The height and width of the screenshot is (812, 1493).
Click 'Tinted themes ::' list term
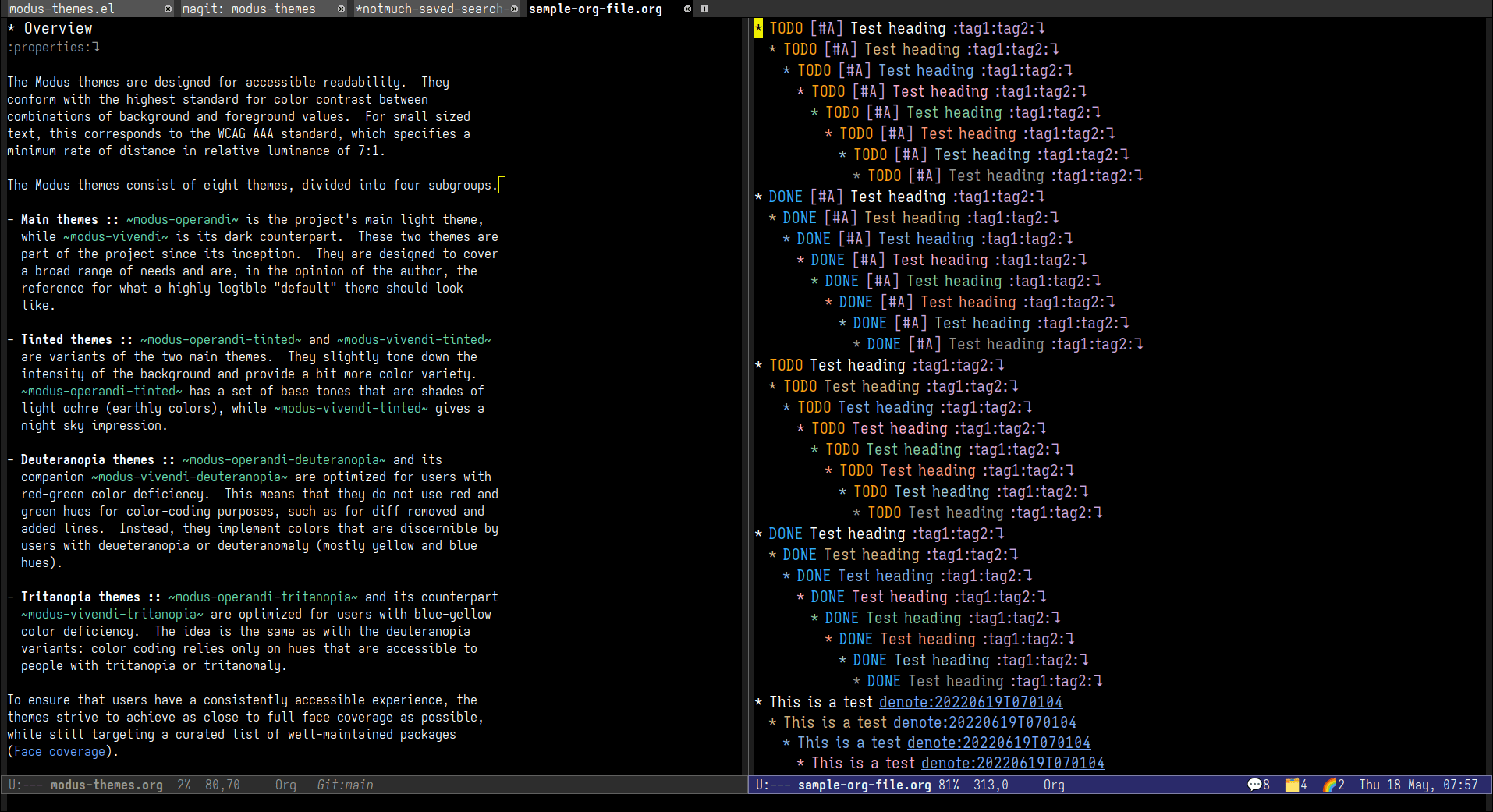click(77, 339)
